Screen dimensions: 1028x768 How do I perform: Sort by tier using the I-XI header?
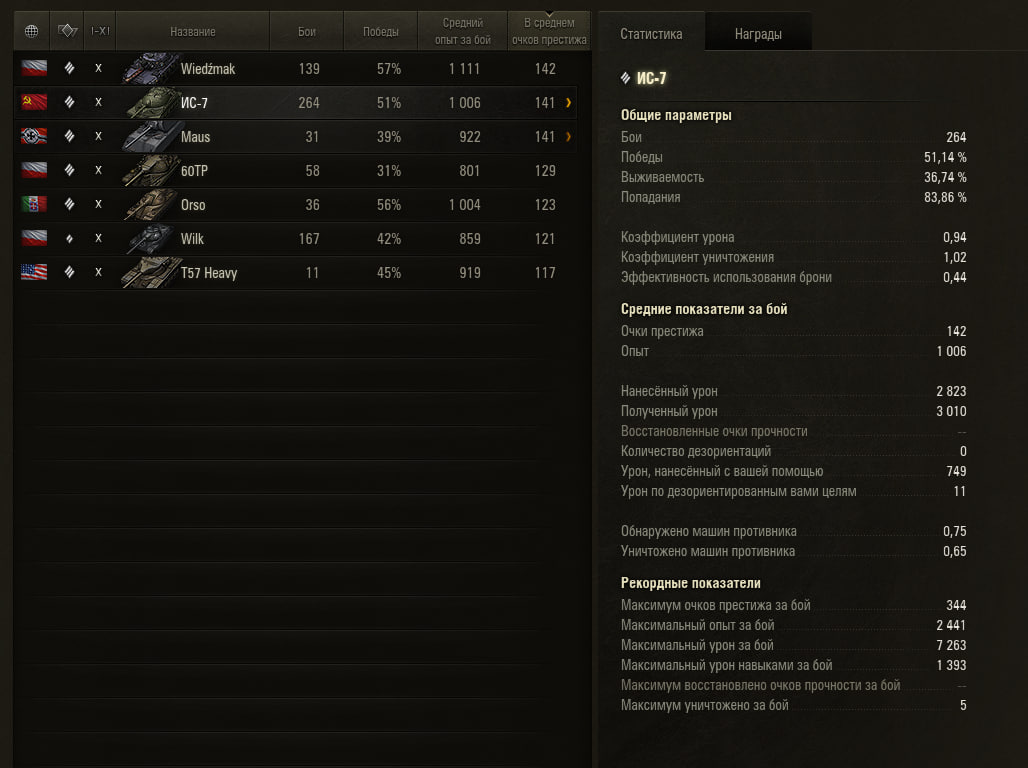100,31
